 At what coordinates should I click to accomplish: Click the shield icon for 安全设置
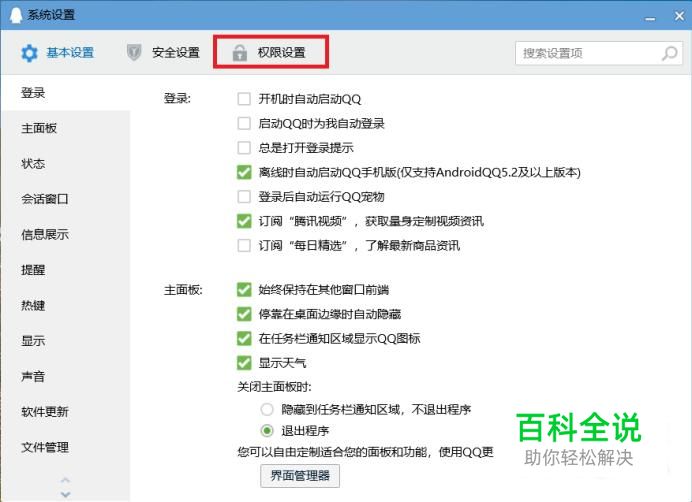coord(134,53)
